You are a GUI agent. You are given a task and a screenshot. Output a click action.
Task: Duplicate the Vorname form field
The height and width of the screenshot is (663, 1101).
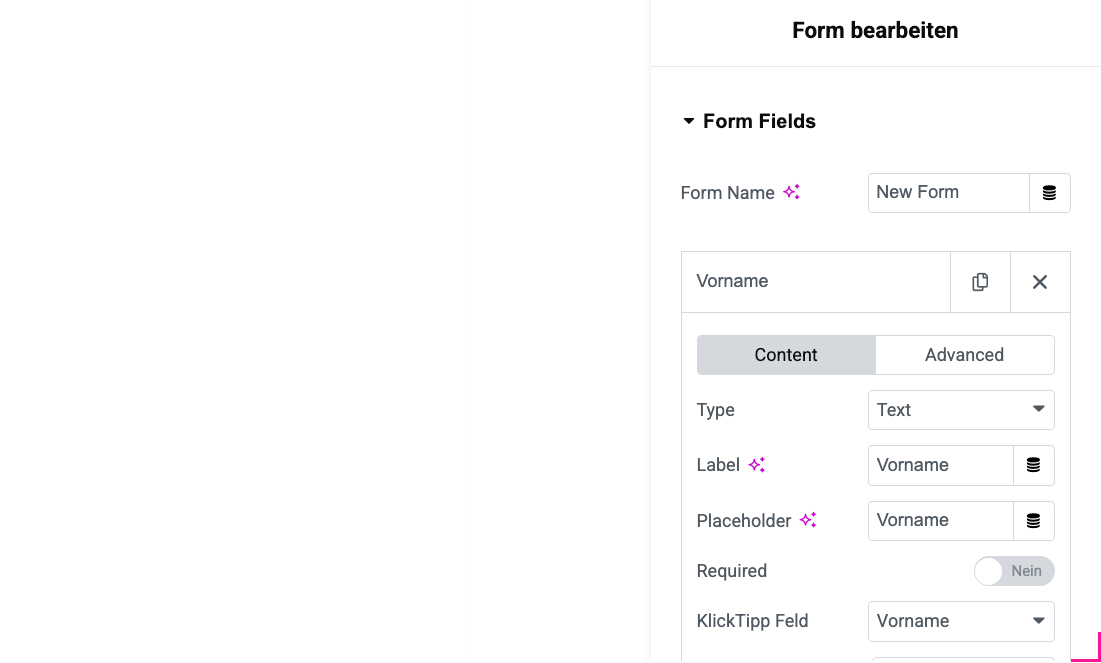point(980,281)
